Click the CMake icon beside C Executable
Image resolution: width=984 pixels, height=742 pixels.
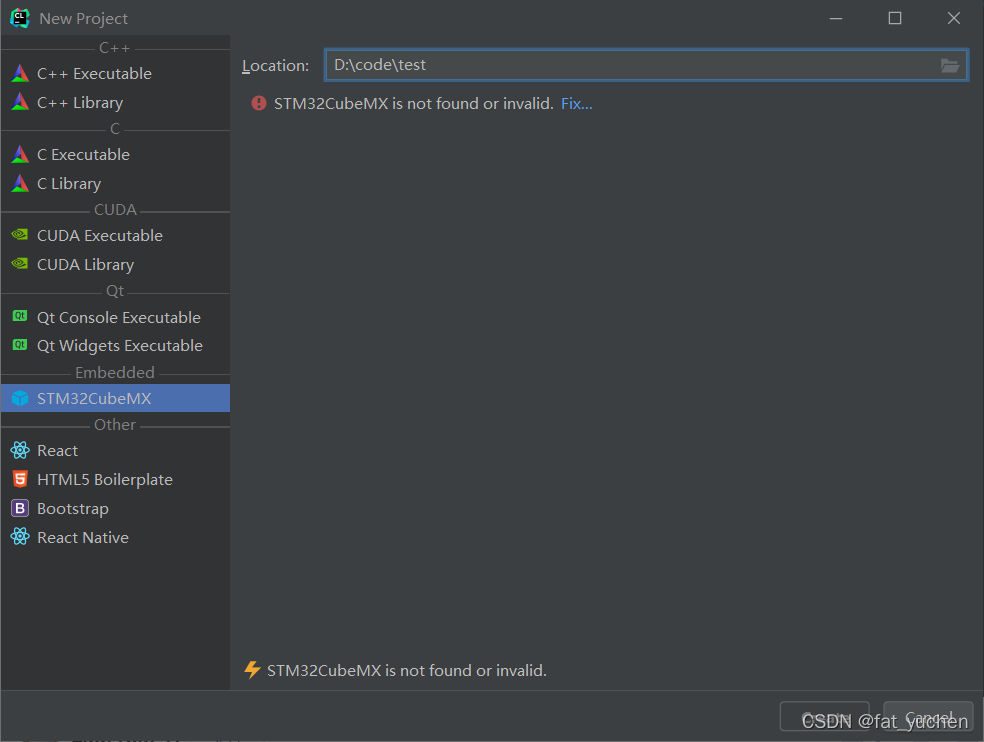click(20, 154)
